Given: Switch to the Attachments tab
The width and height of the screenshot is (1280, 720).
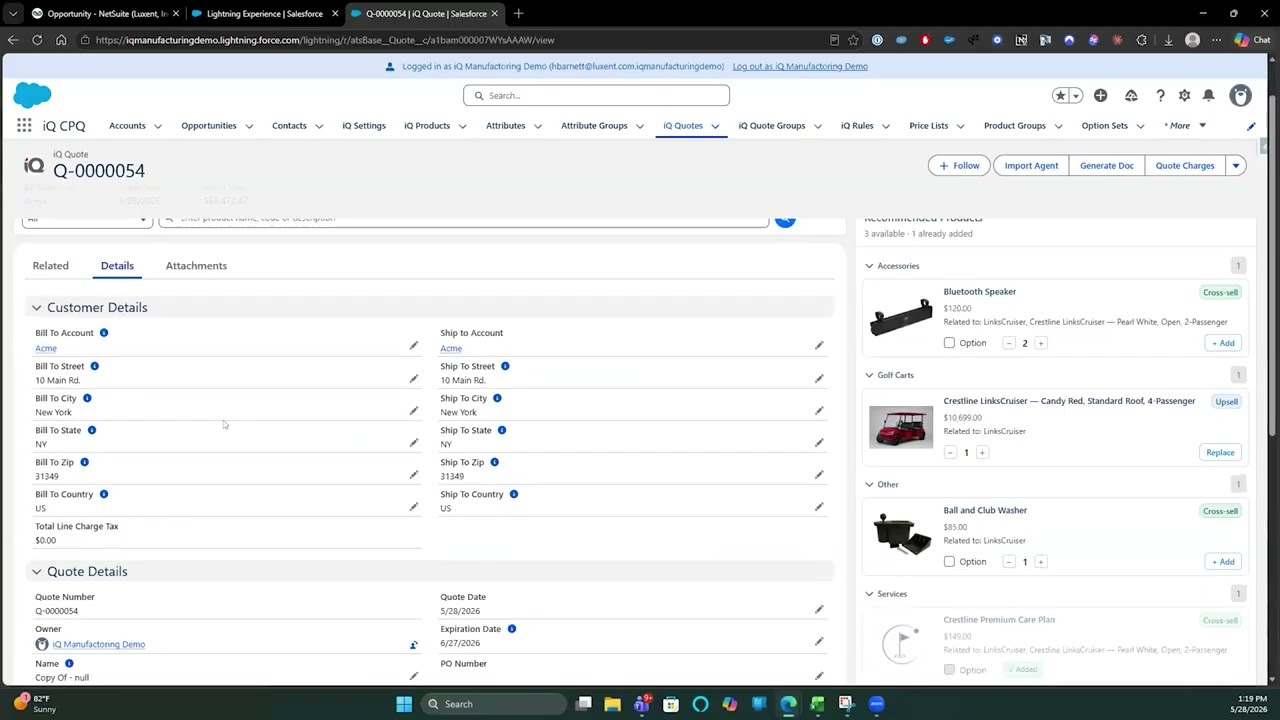Looking at the screenshot, I should click(196, 266).
